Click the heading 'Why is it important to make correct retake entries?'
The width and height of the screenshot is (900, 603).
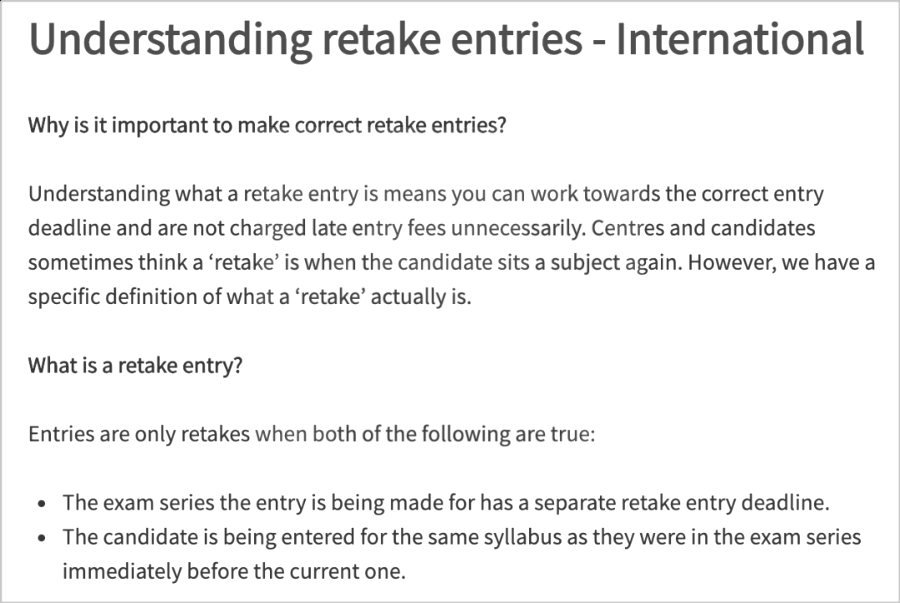pos(267,125)
